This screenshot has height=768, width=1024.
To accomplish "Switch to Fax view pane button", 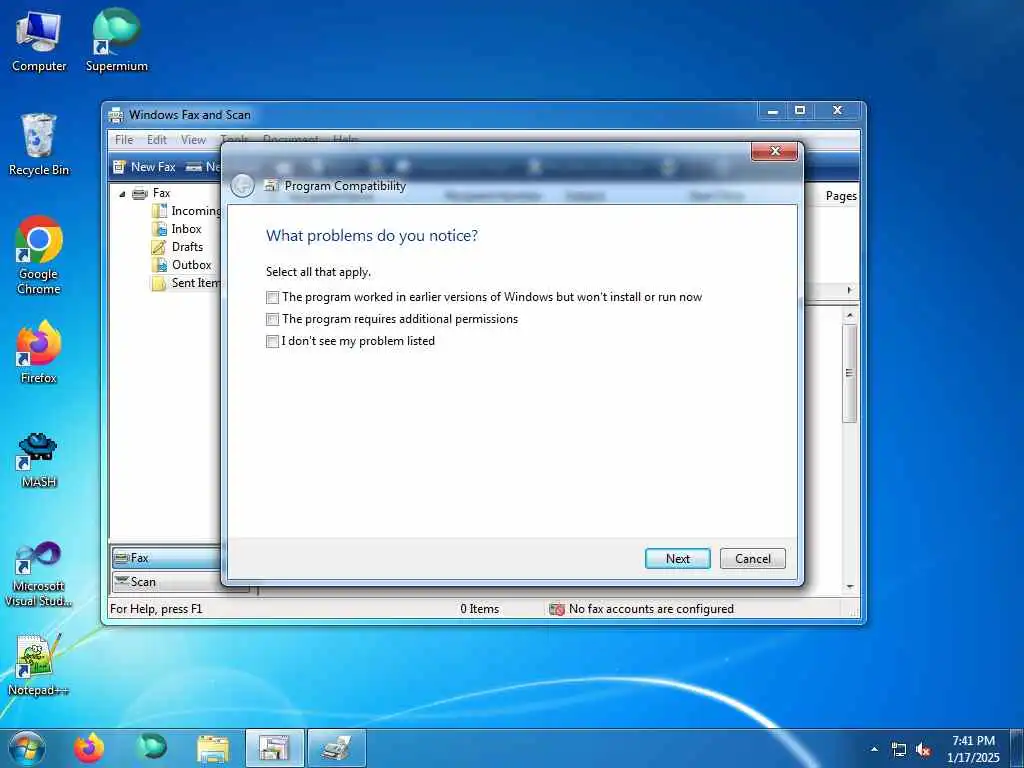I will [167, 558].
